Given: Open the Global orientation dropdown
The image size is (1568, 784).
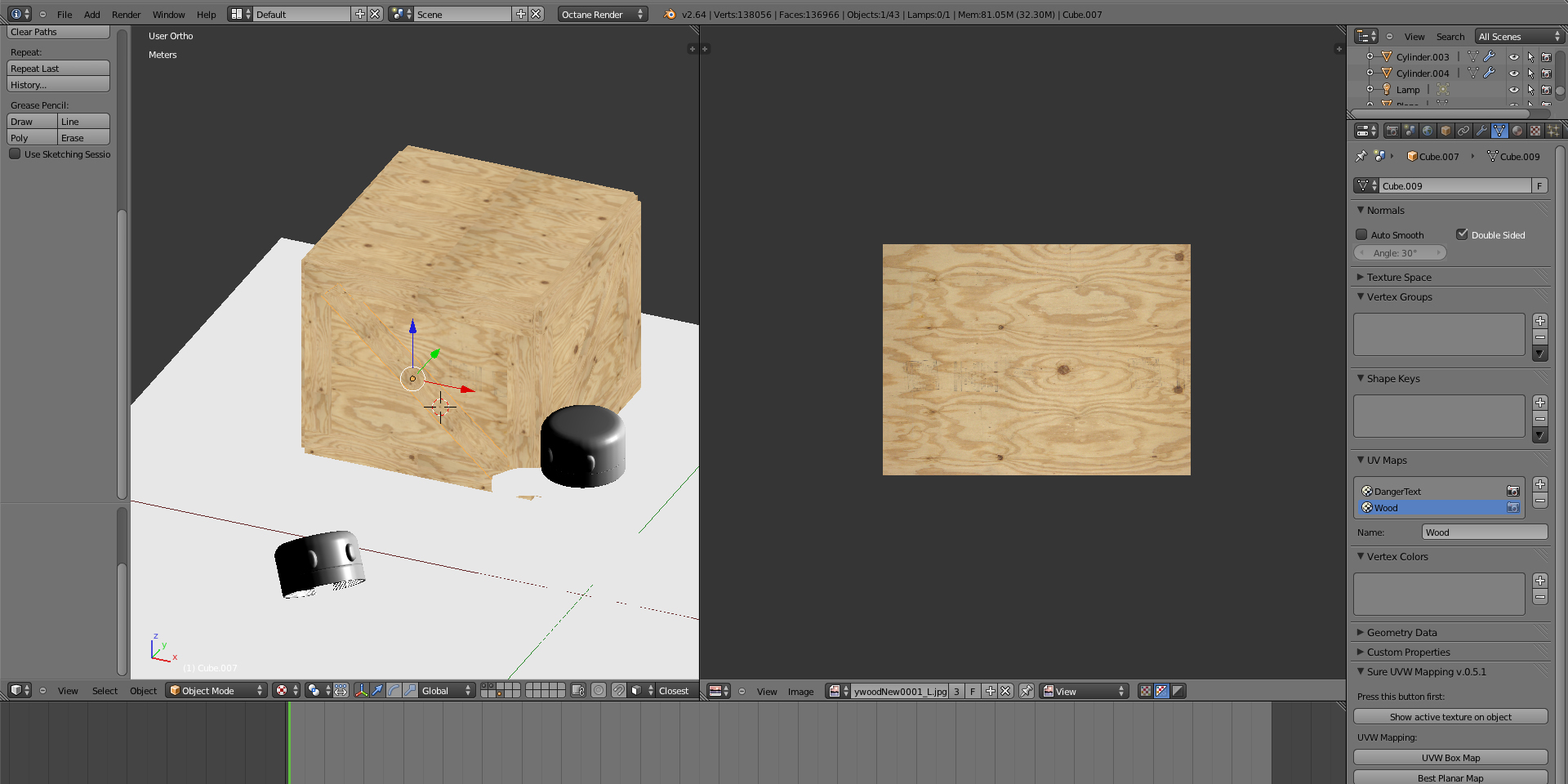Looking at the screenshot, I should tap(447, 690).
